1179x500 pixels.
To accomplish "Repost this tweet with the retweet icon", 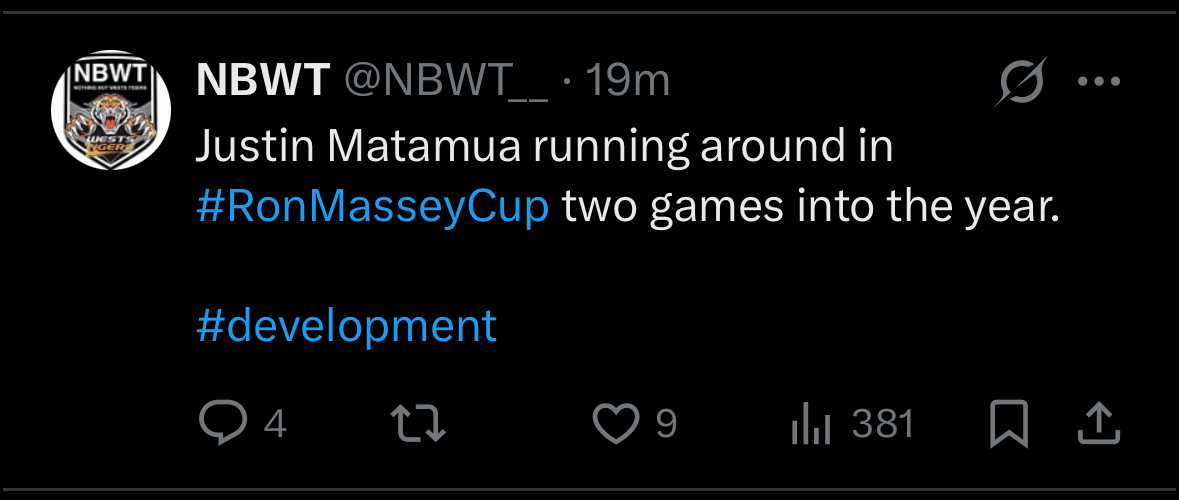I will pyautogui.click(x=417, y=424).
